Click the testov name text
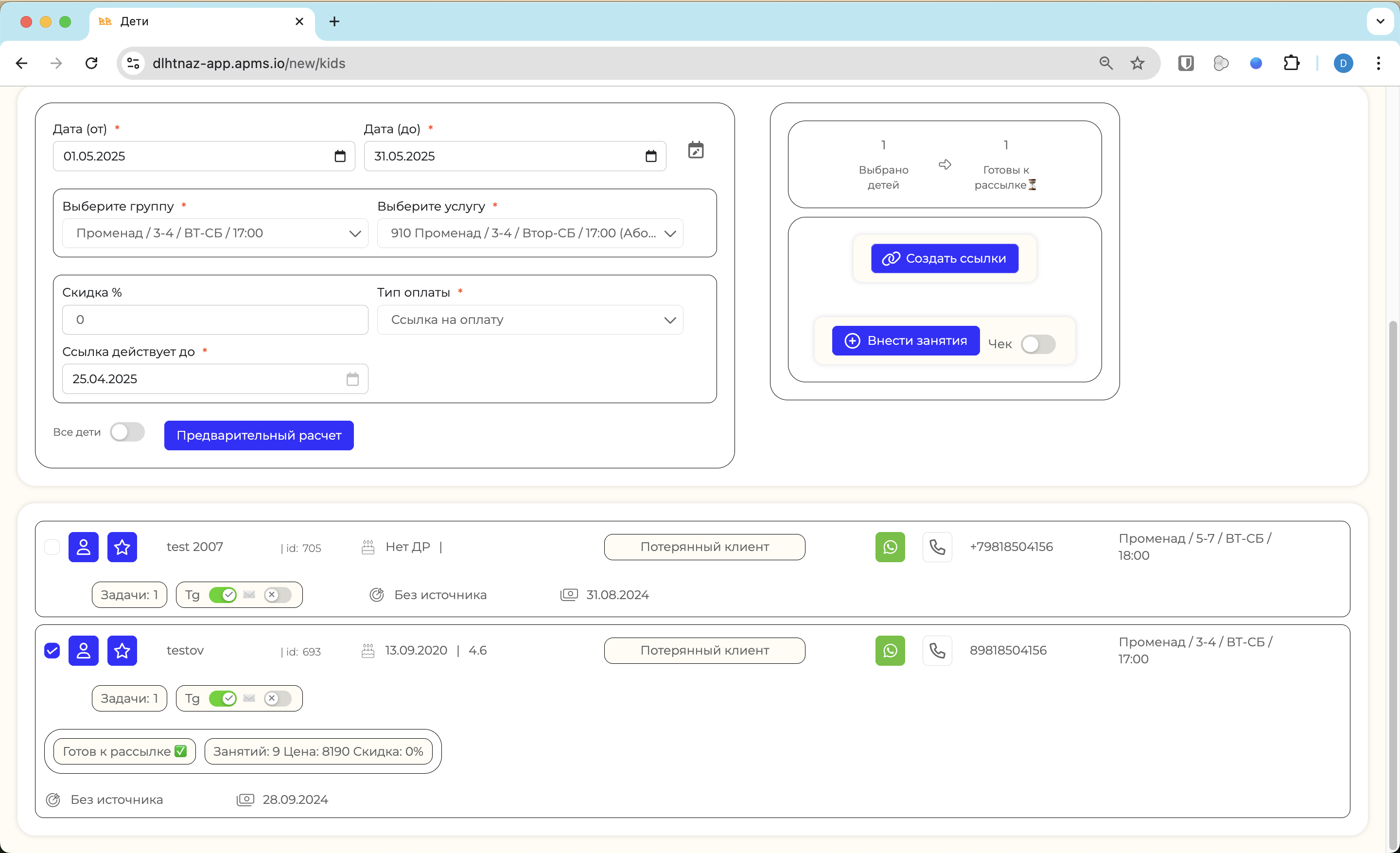Image resolution: width=1400 pixels, height=853 pixels. [185, 650]
